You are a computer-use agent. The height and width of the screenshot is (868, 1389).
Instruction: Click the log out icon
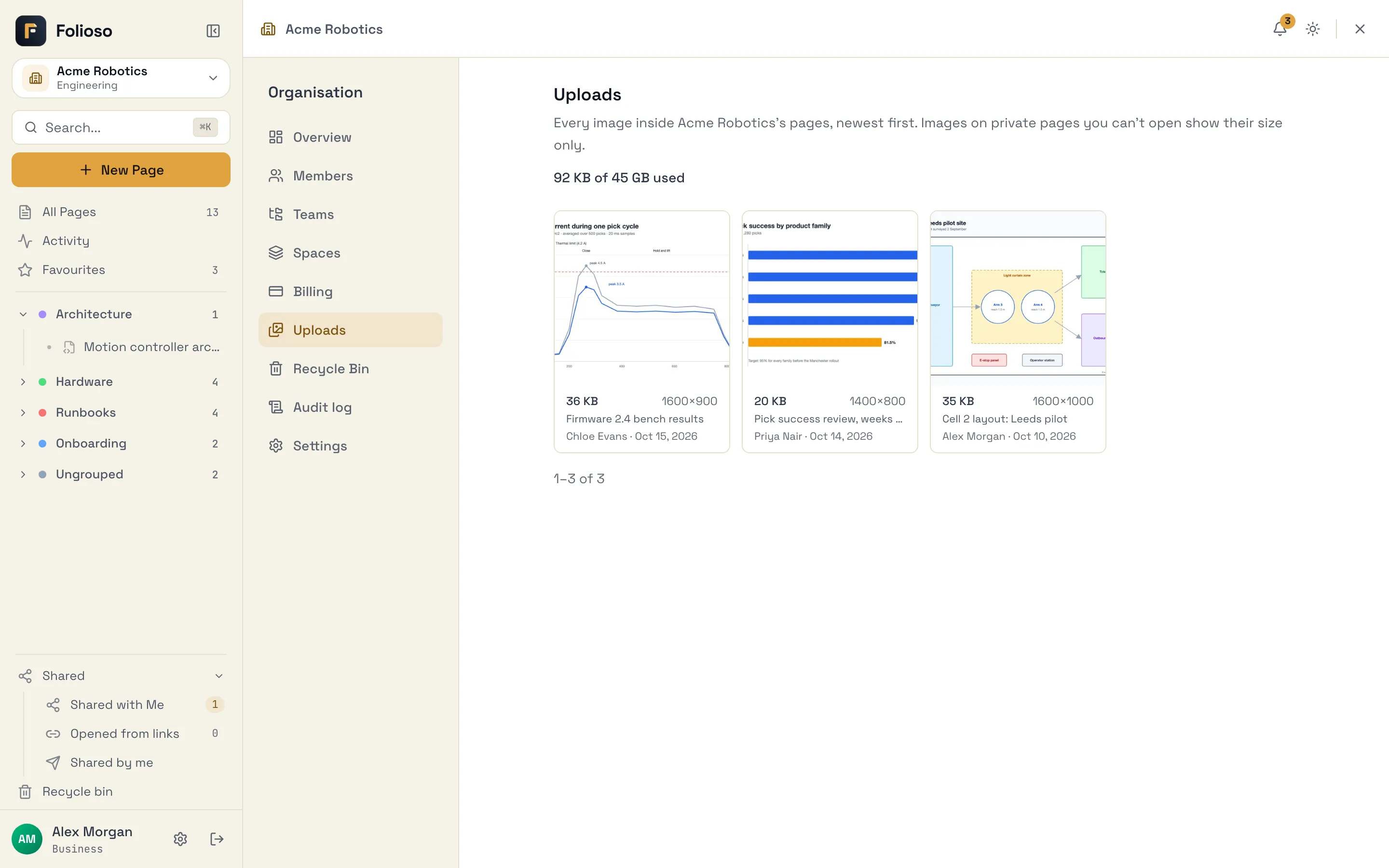pos(217,839)
